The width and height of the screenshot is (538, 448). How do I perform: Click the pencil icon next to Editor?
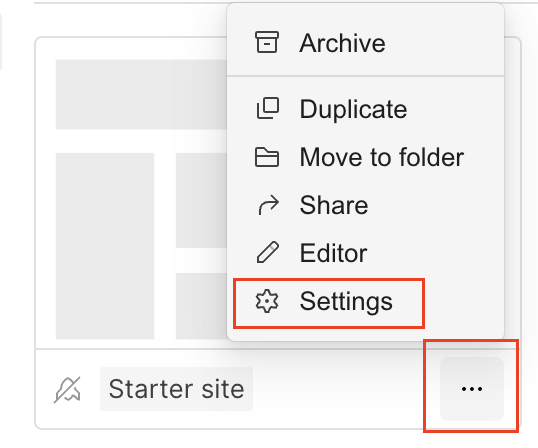tap(268, 252)
